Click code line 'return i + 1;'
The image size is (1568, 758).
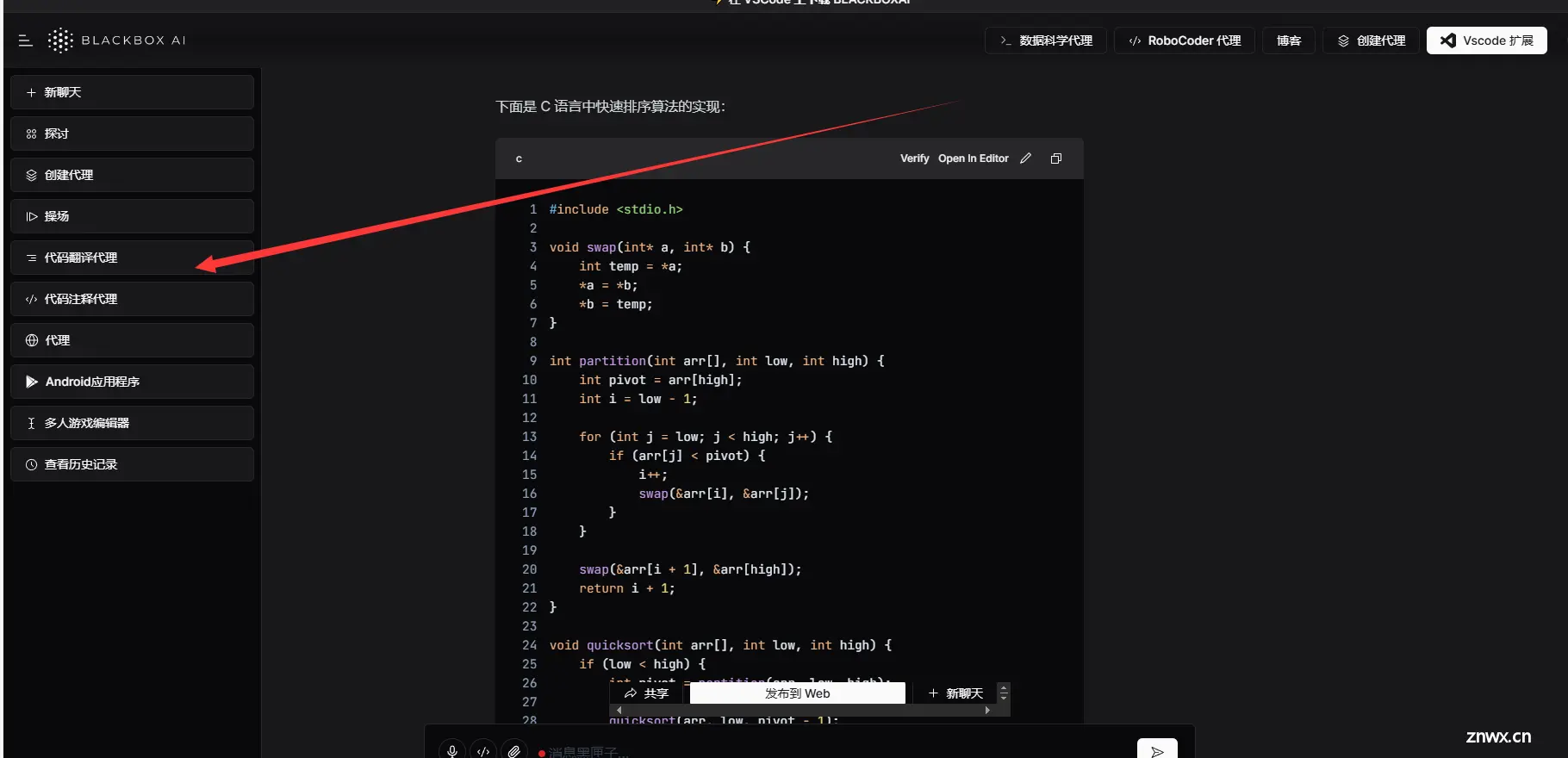pyautogui.click(x=627, y=588)
